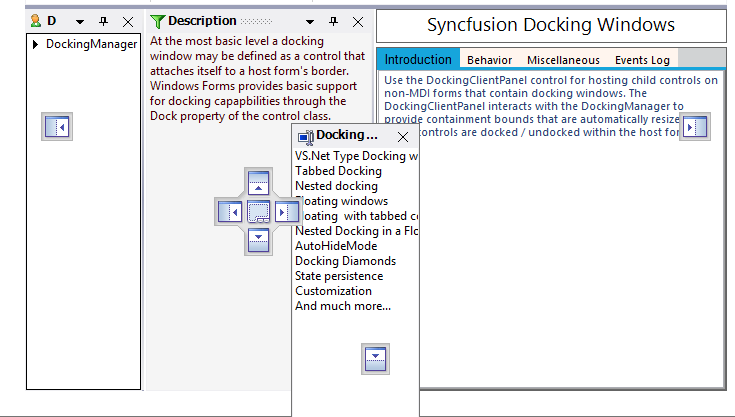Select the Events Log tab

pos(642,60)
